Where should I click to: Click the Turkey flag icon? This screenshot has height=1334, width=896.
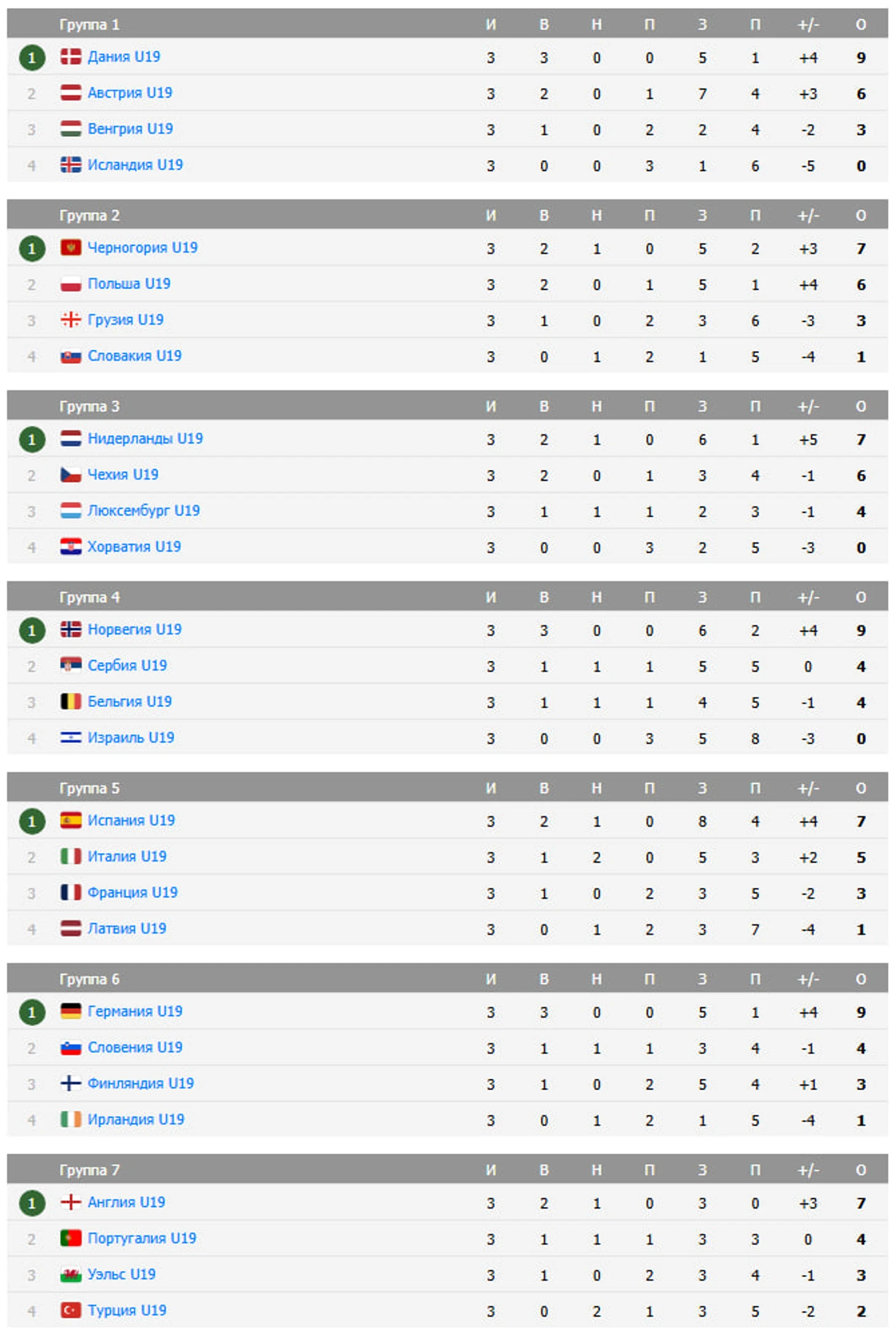(x=71, y=1310)
